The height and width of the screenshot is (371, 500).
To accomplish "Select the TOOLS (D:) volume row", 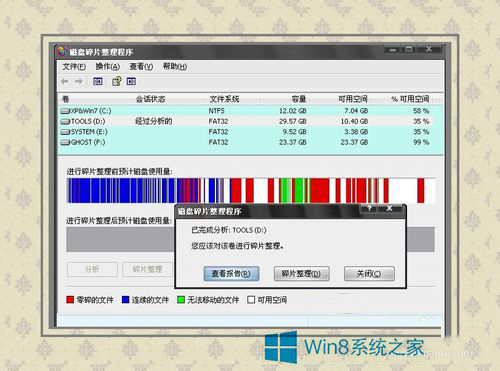I will [x=251, y=121].
